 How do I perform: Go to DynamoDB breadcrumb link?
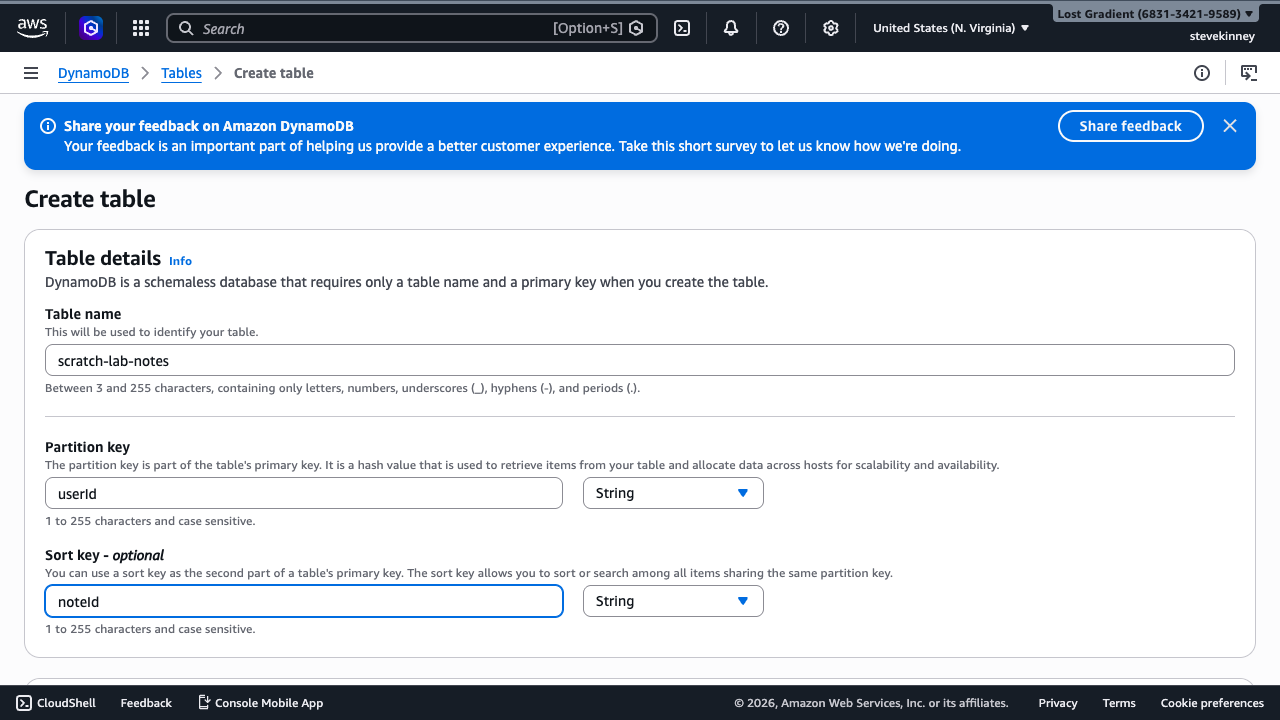[93, 73]
